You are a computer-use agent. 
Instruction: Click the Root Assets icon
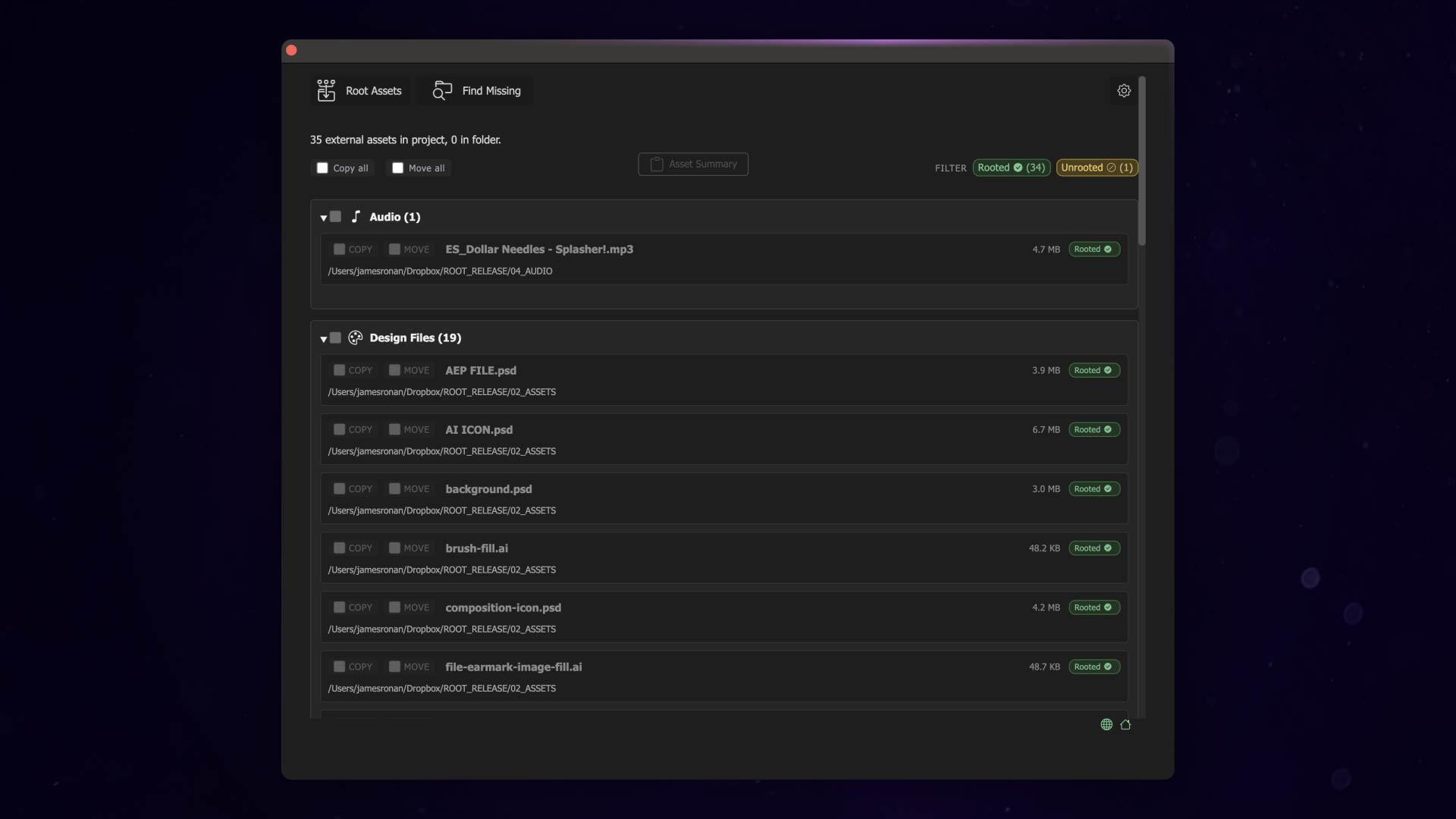(326, 91)
